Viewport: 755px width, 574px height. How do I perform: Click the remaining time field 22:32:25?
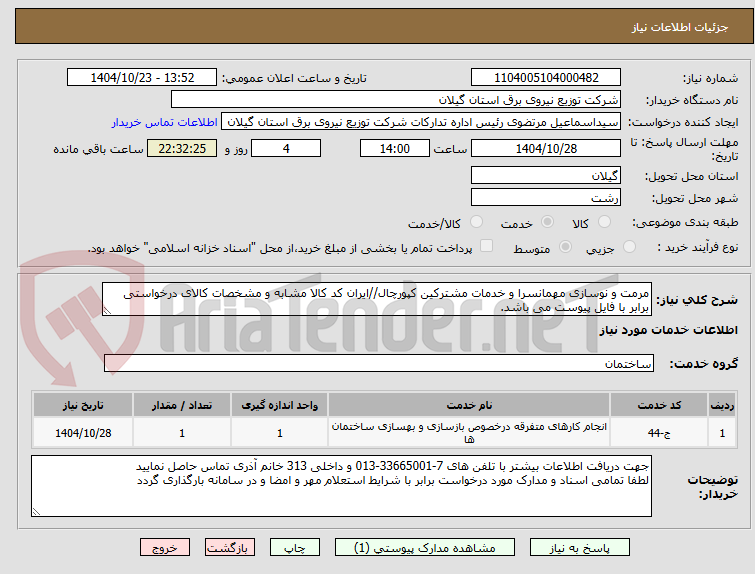click(x=182, y=148)
